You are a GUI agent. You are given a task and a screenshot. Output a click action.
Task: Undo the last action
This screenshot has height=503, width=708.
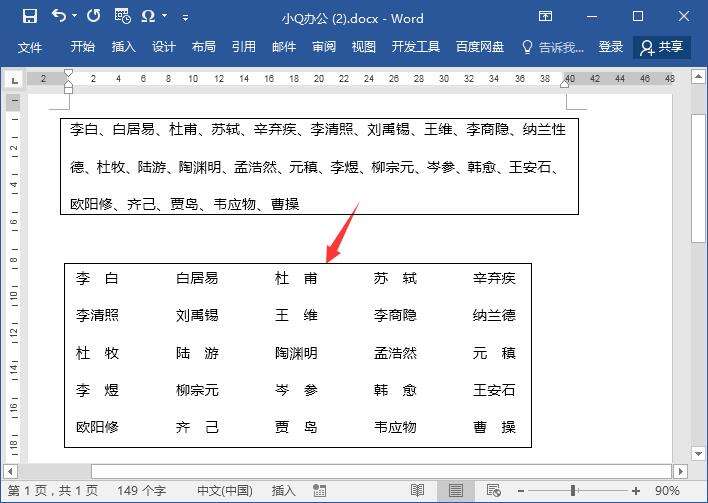click(x=59, y=16)
